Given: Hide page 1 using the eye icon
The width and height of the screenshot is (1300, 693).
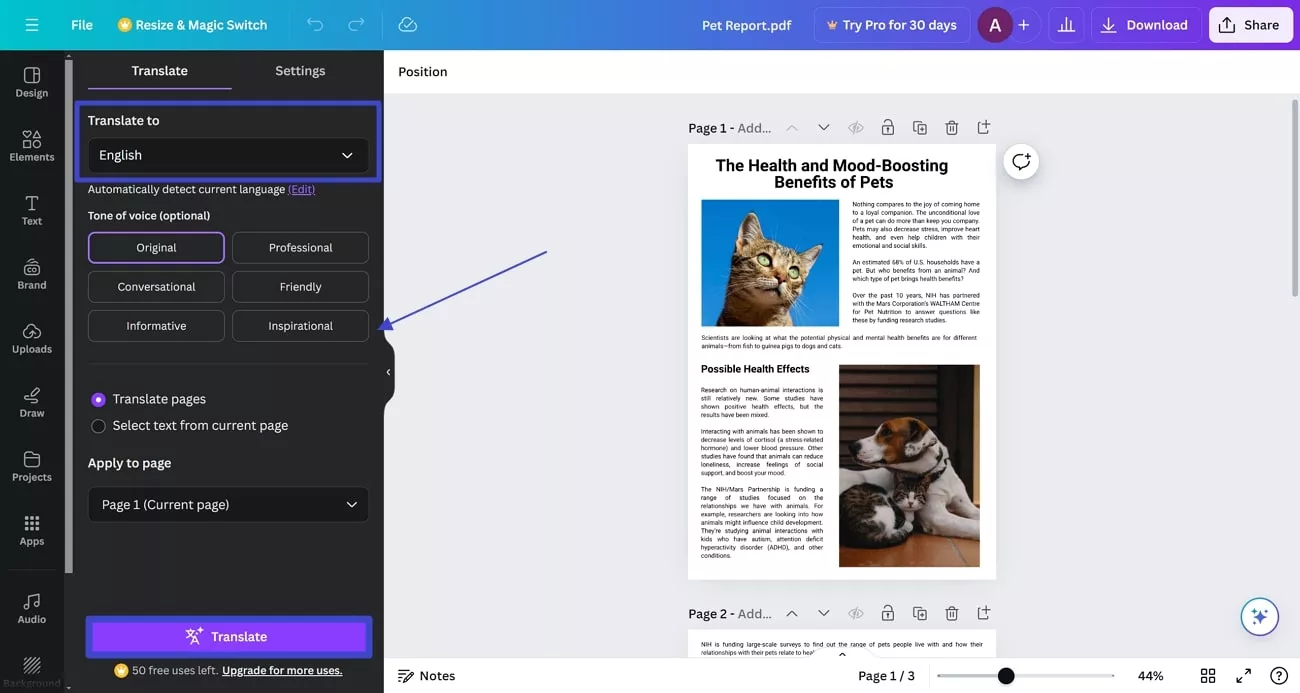Looking at the screenshot, I should pyautogui.click(x=855, y=127).
